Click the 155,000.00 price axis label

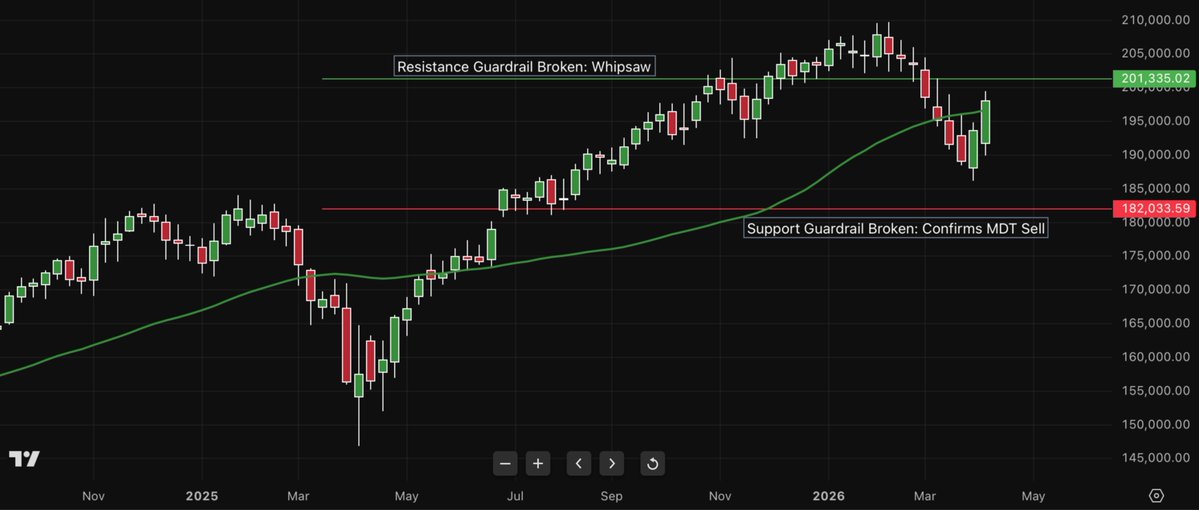pos(1157,390)
